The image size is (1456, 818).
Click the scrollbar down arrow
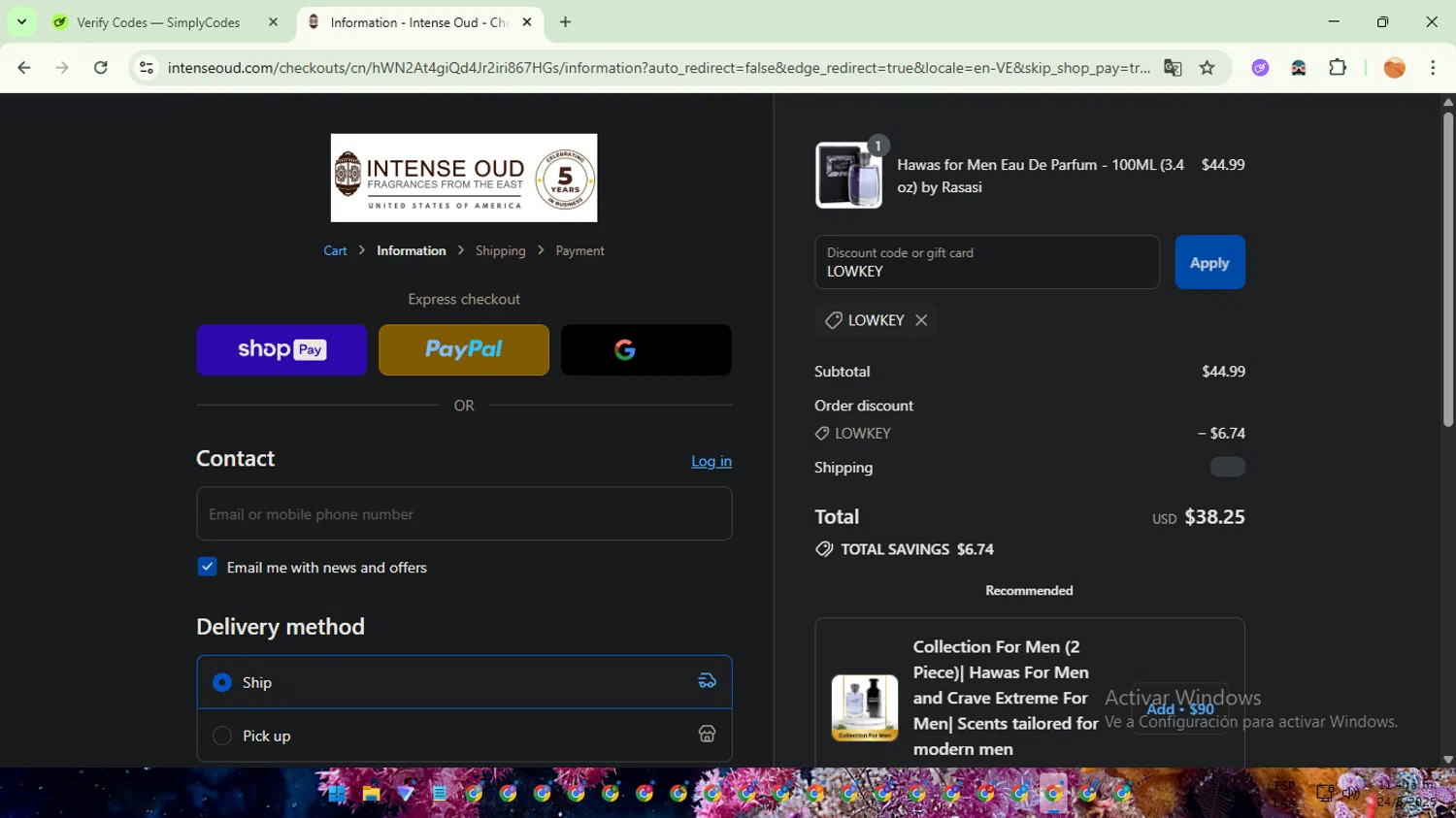pos(1447,760)
